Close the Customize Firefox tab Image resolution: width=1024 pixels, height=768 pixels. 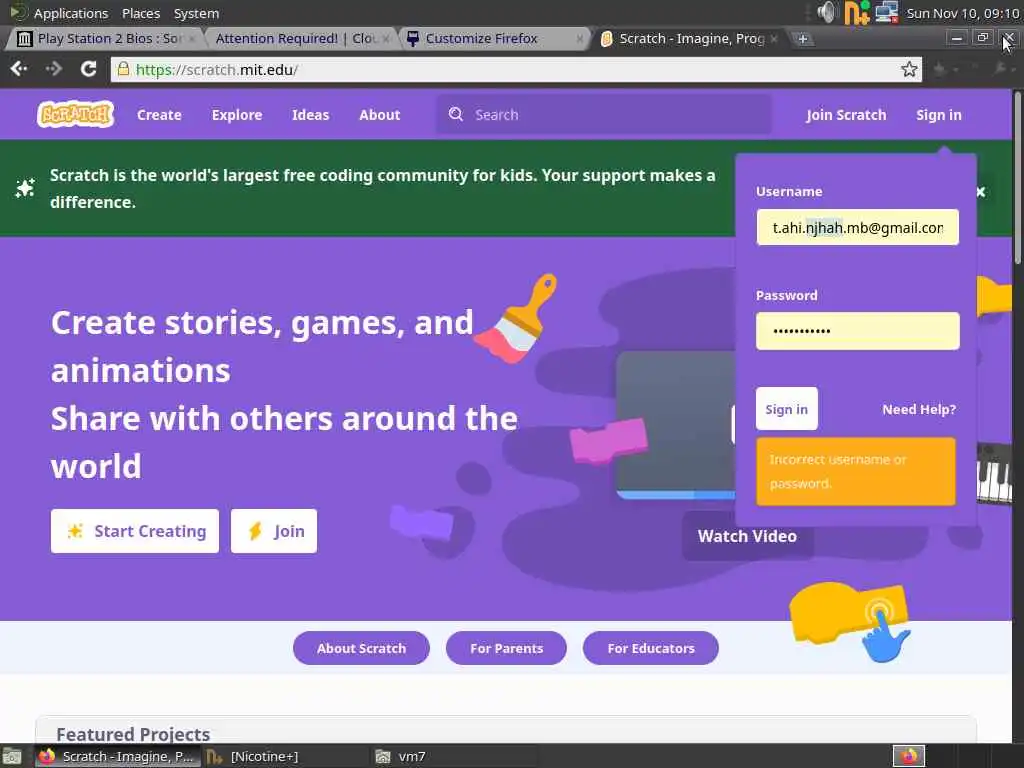point(579,39)
